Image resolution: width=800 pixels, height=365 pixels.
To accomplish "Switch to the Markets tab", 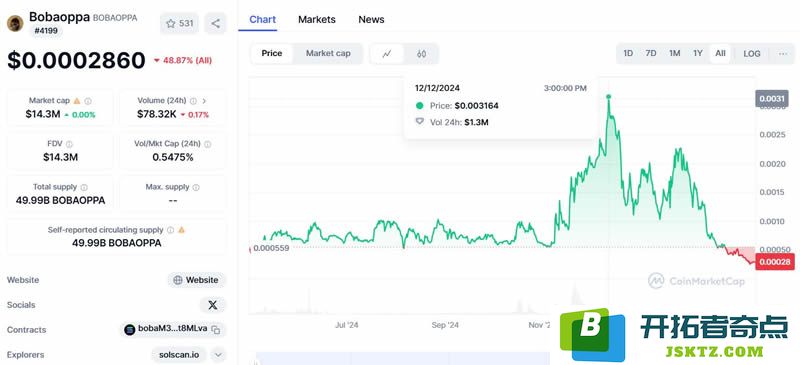I will tap(317, 19).
